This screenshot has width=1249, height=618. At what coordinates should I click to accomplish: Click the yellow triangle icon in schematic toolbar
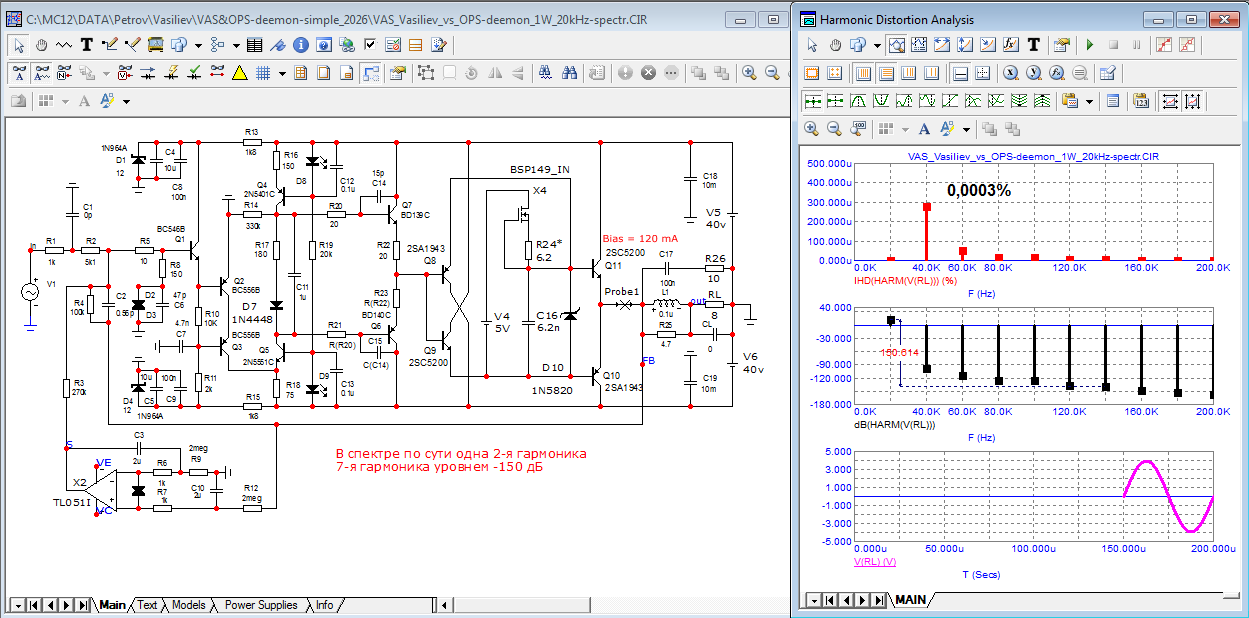pyautogui.click(x=240, y=73)
